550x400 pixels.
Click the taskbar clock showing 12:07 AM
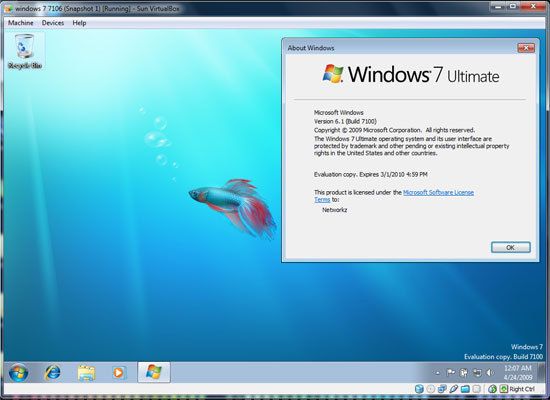coord(518,373)
